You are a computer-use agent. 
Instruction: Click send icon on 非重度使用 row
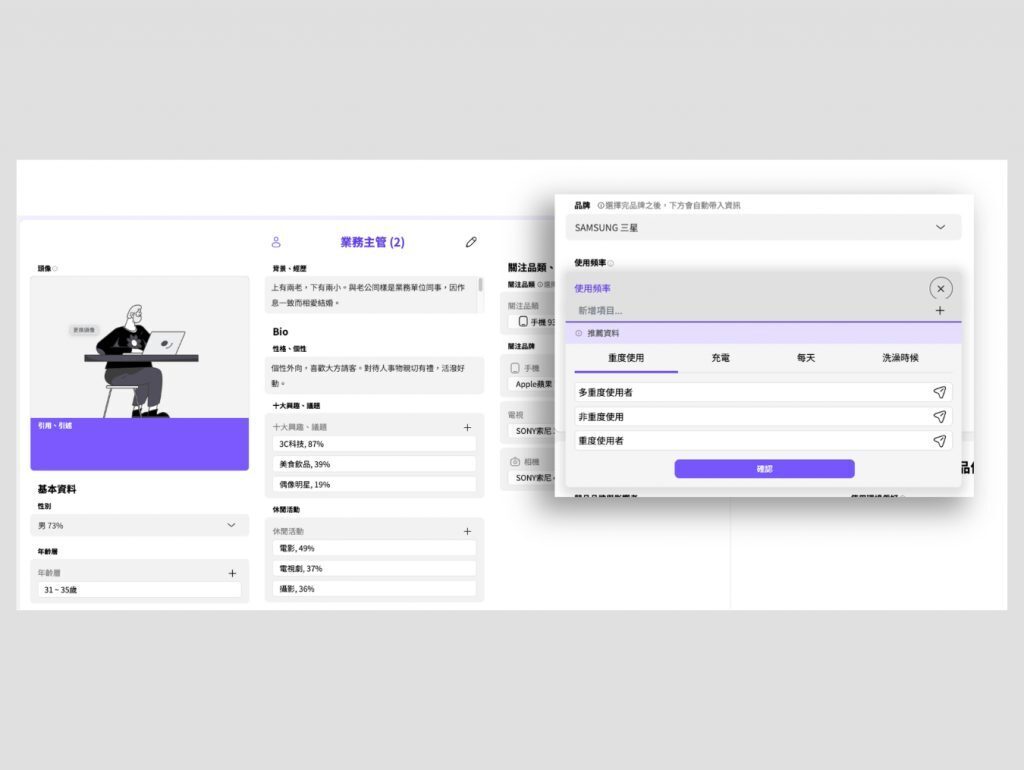(x=939, y=416)
